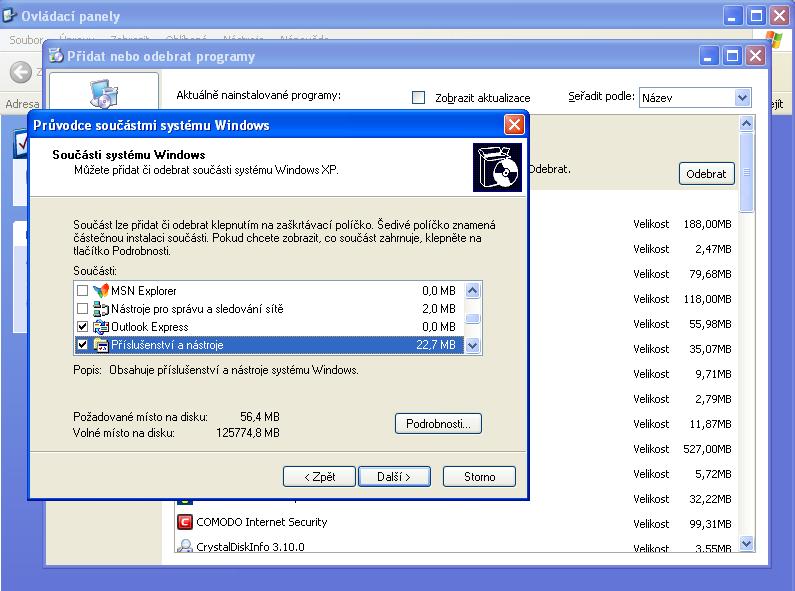Click the components list scrollbar thumb
This screenshot has width=795, height=591.
[473, 318]
